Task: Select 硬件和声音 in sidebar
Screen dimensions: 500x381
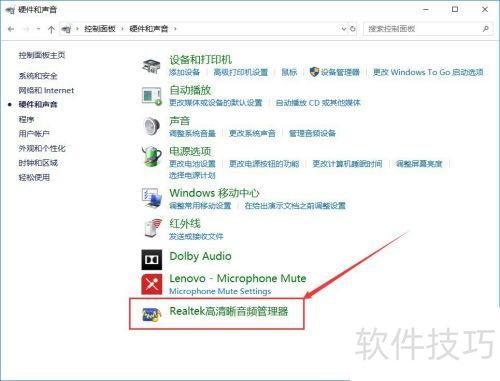Action: (38, 105)
